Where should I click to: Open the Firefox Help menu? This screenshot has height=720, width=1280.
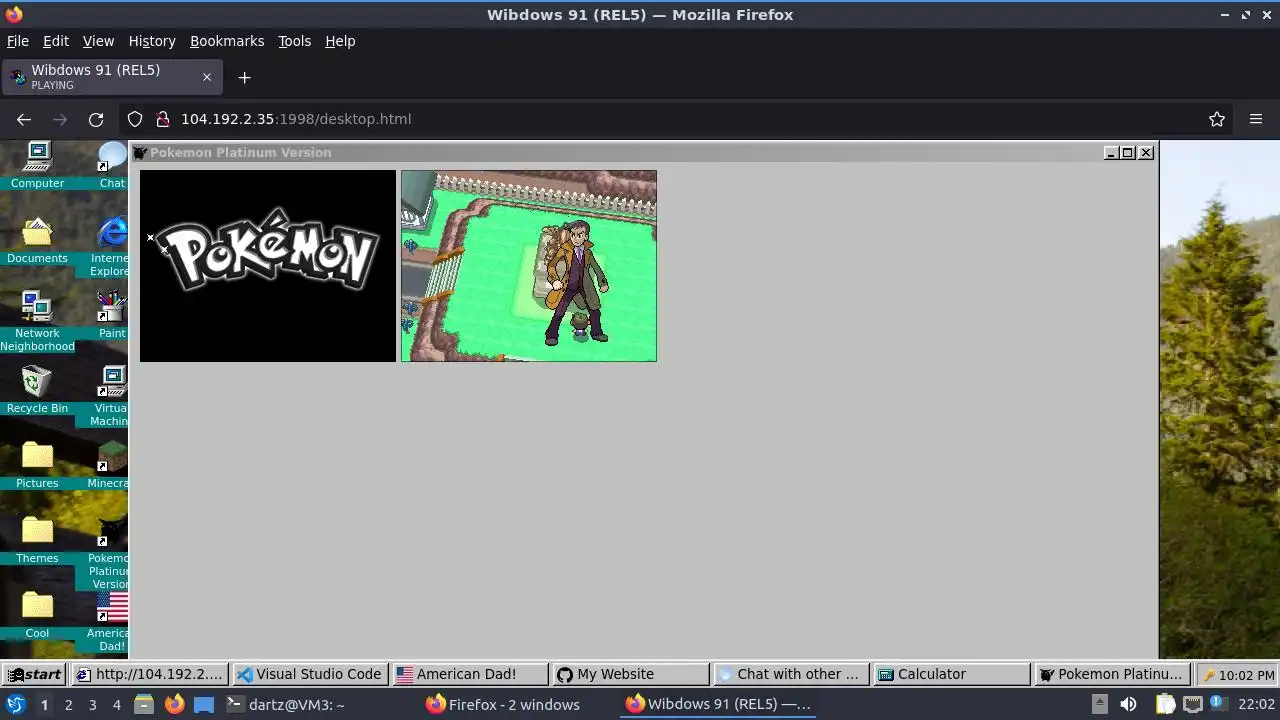click(340, 41)
